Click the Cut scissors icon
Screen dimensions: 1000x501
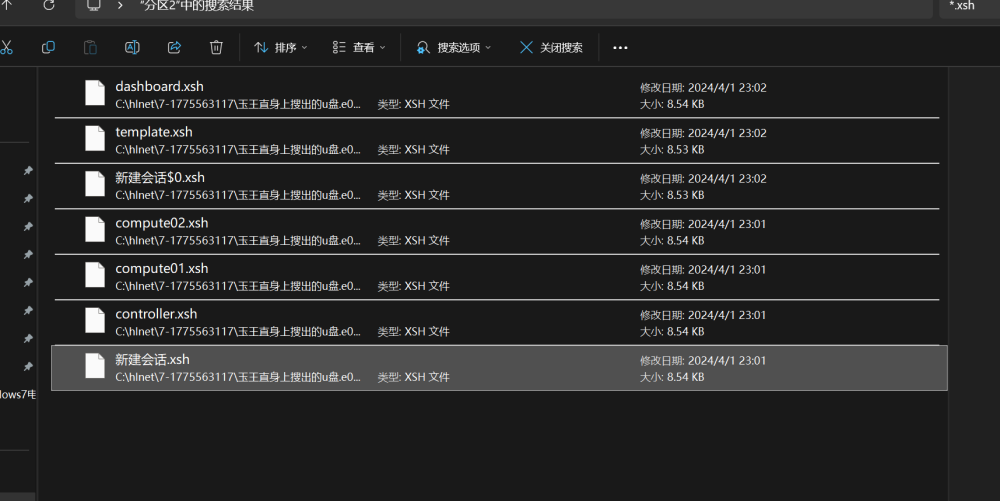7,47
